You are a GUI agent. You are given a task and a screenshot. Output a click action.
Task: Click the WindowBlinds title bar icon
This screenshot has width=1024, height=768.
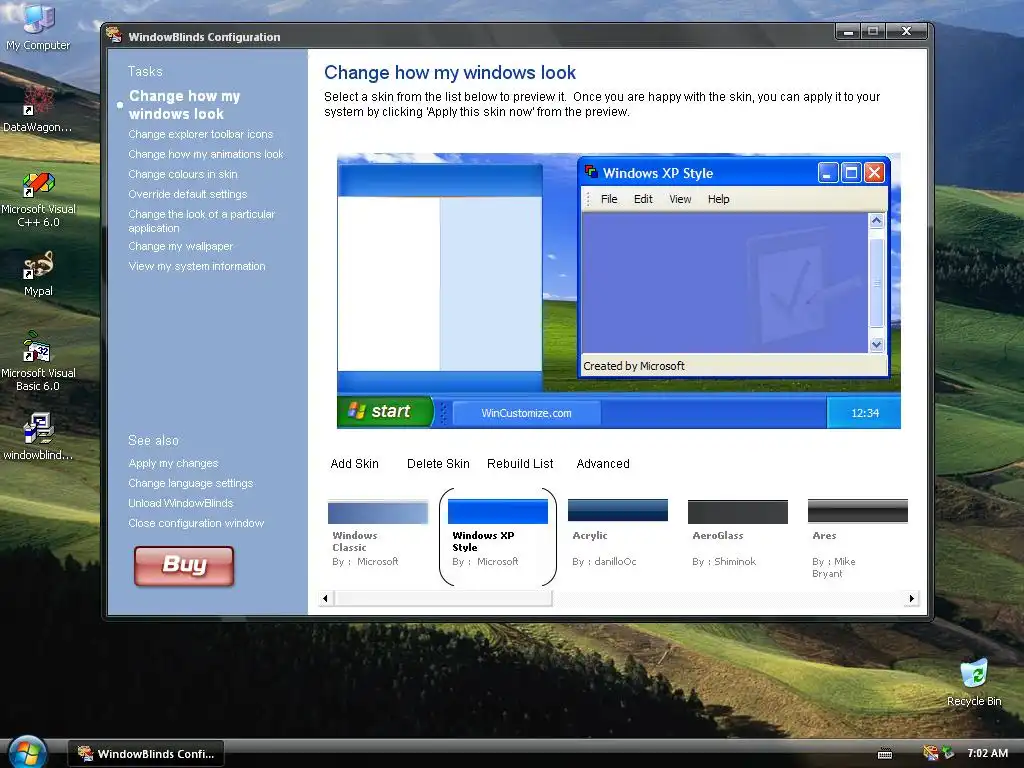[114, 35]
